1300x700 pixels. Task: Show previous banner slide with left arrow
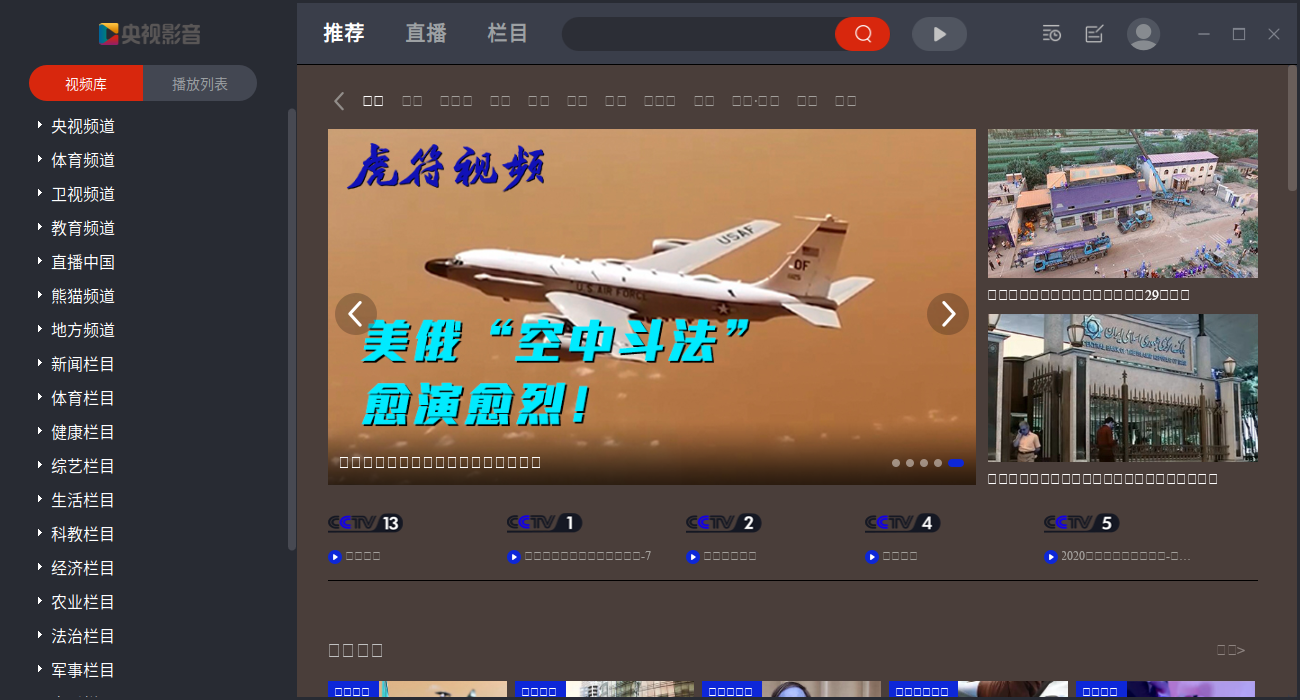coord(356,314)
